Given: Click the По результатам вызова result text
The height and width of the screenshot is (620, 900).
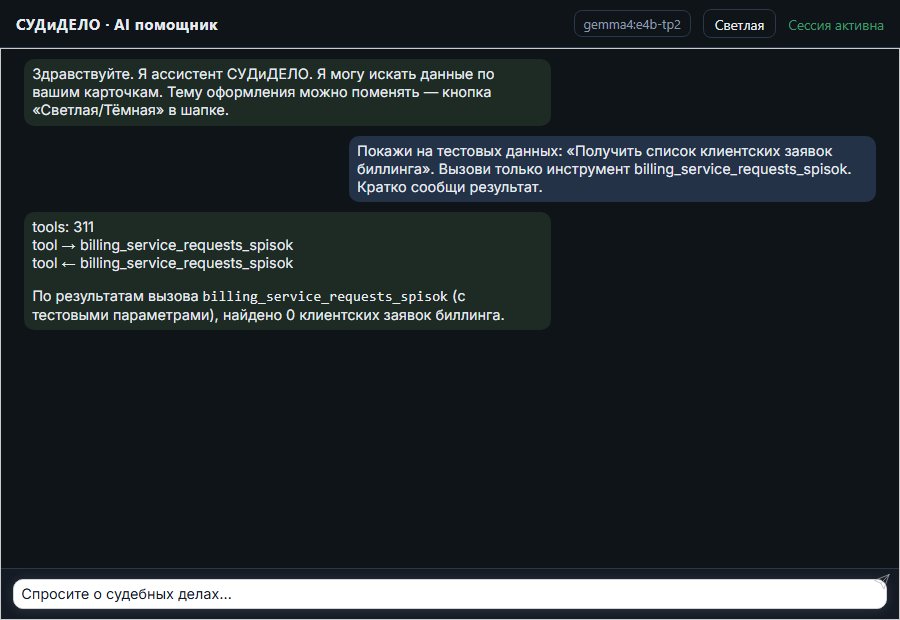Looking at the screenshot, I should coord(268,305).
